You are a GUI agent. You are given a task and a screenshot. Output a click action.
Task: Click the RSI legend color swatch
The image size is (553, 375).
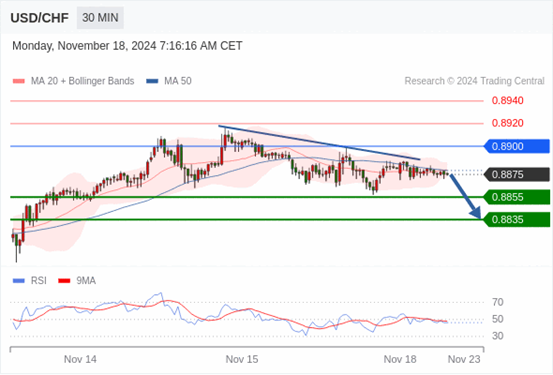(x=19, y=281)
